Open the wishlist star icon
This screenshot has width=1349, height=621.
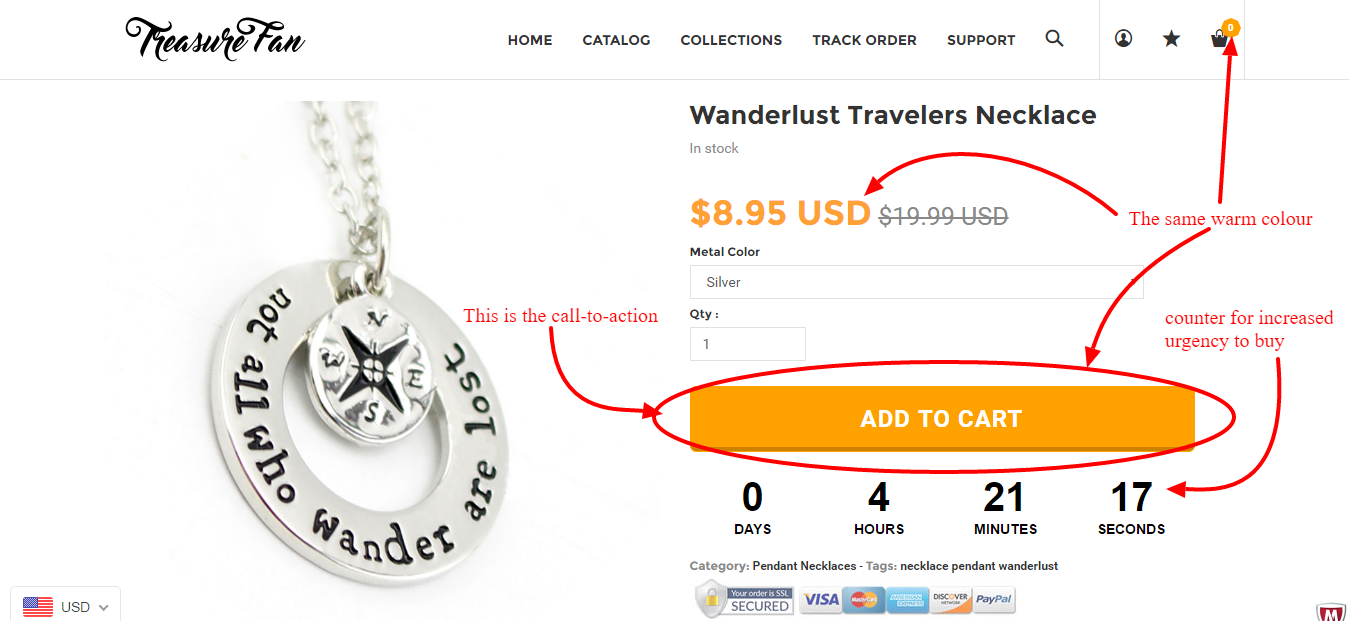(x=1172, y=39)
